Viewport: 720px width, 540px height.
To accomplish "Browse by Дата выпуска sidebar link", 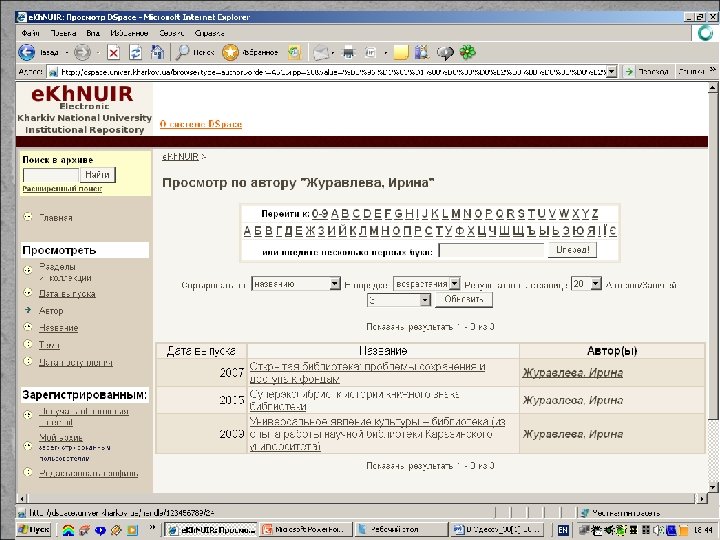I will pyautogui.click(x=67, y=294).
